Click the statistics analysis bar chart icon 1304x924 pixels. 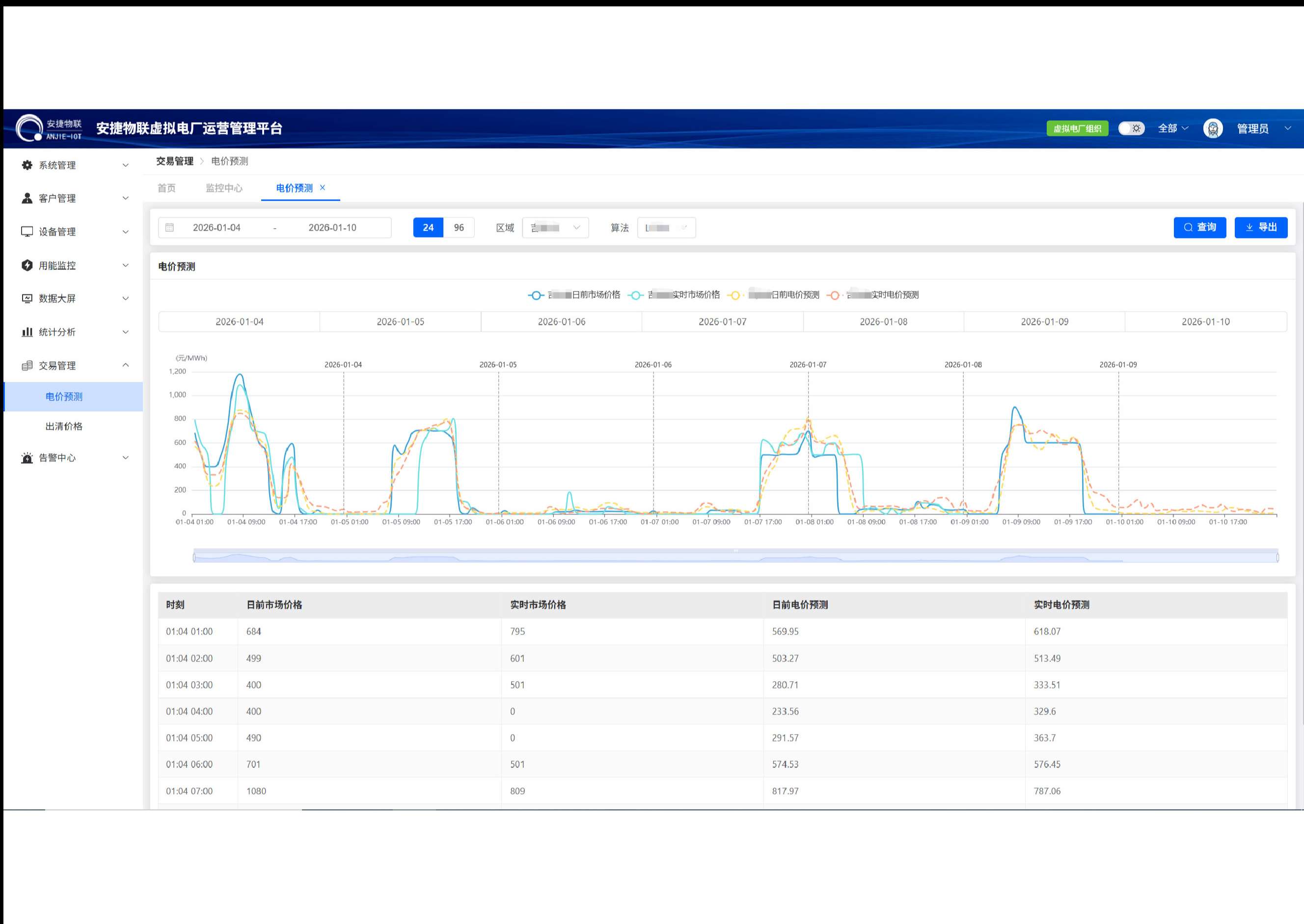tap(27, 332)
